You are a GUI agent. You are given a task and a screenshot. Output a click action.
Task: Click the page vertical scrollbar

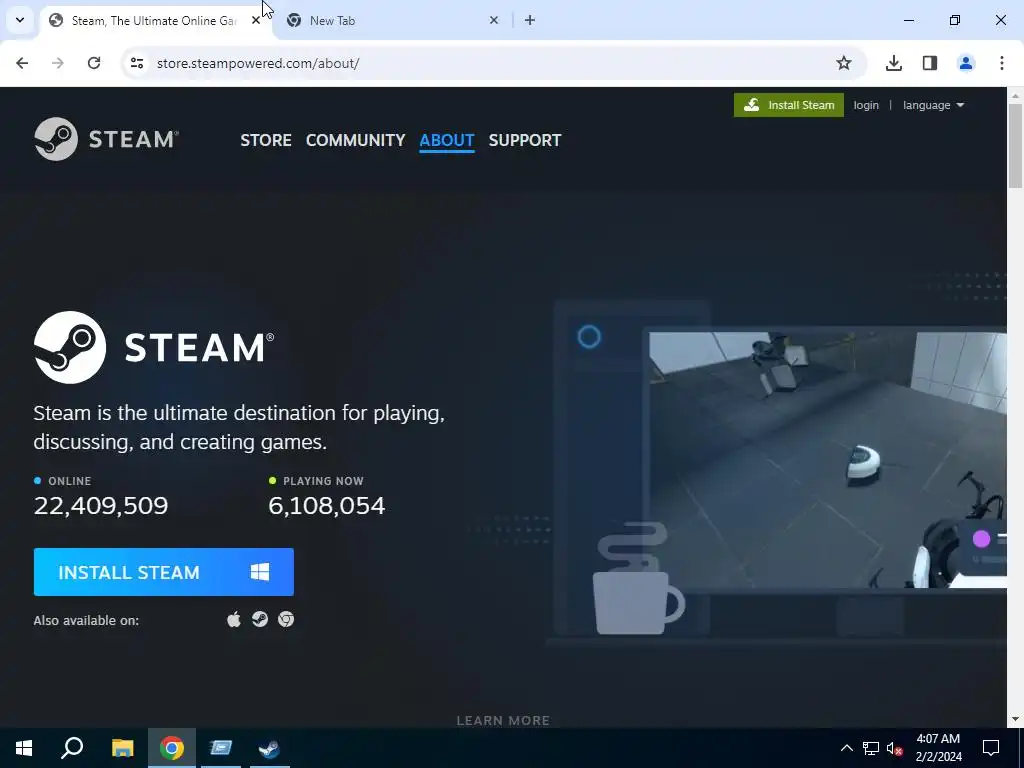1015,146
